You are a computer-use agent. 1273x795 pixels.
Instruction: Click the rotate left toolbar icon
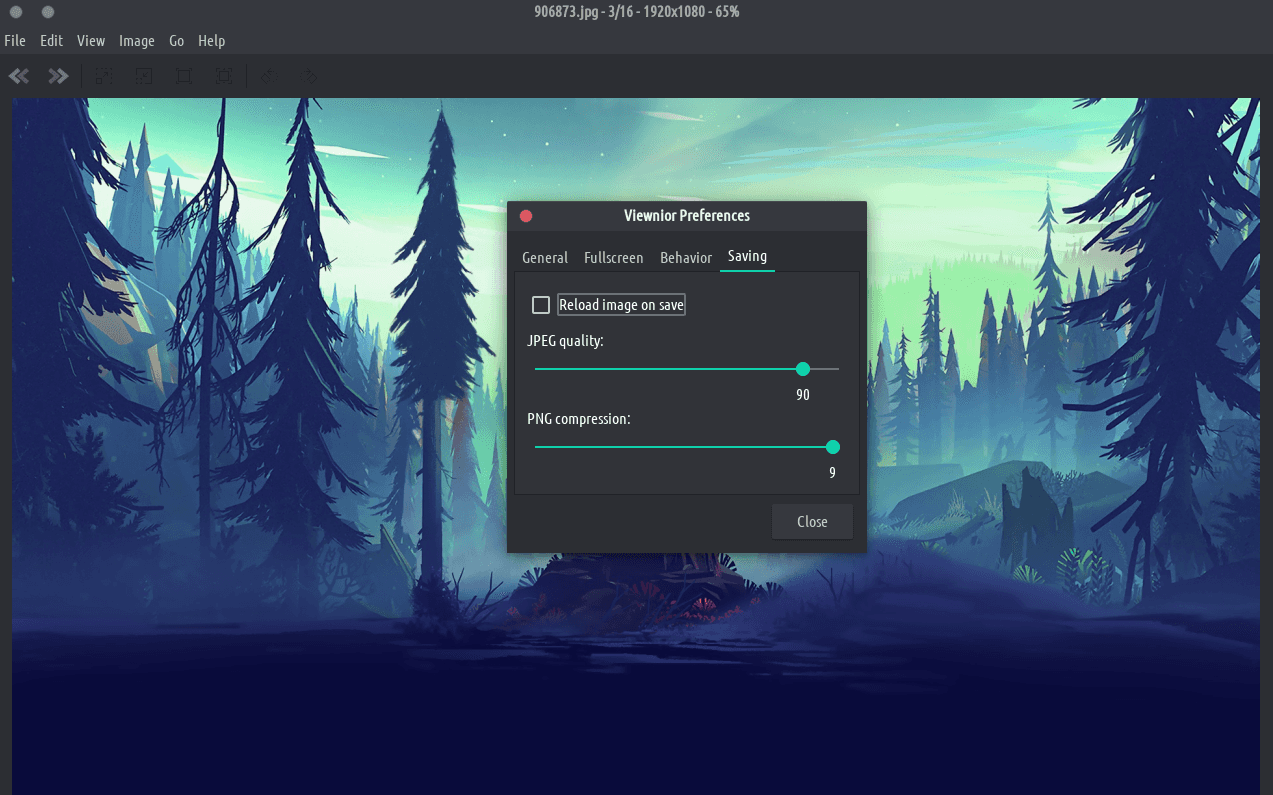click(269, 76)
